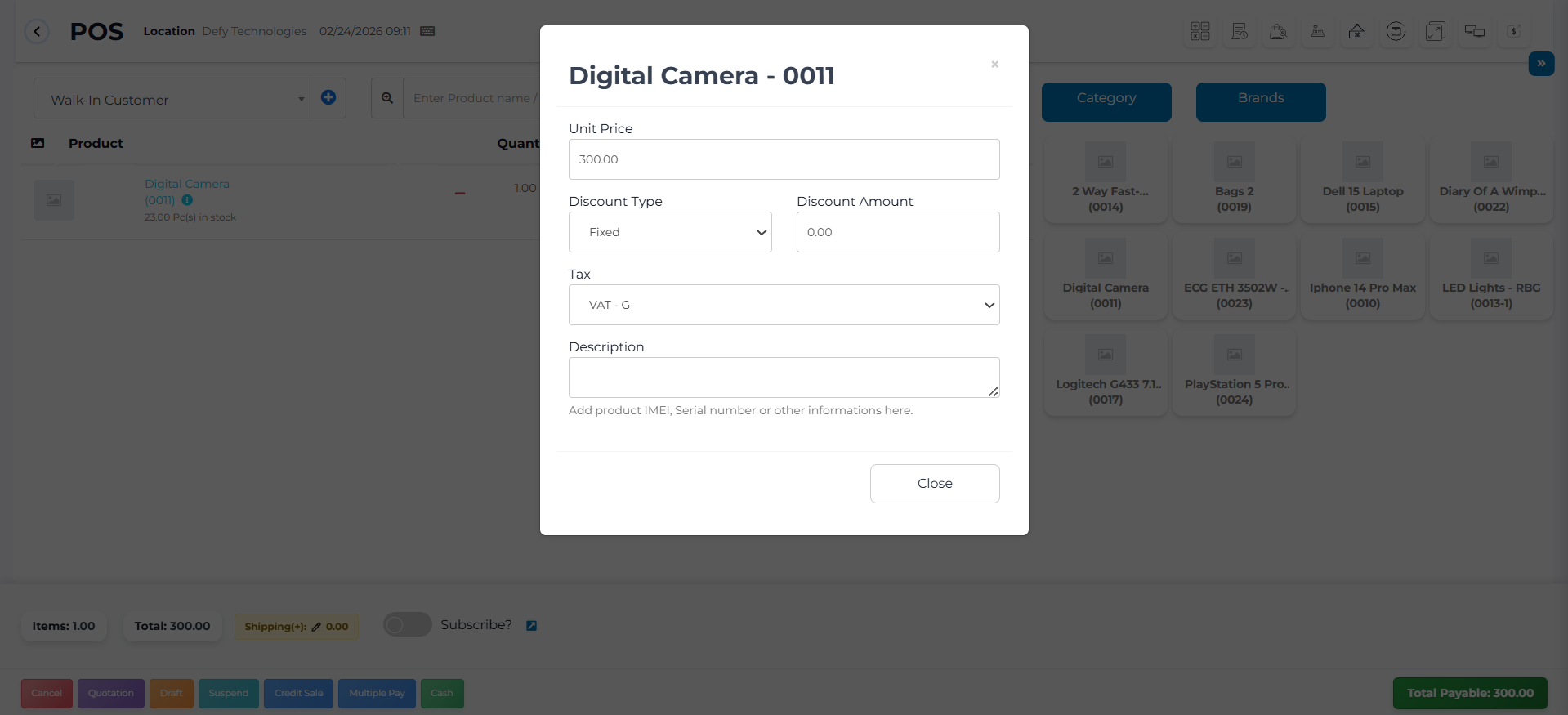The height and width of the screenshot is (715, 1568).
Task: Open the Walk-In Customer dropdown
Action: (x=172, y=100)
